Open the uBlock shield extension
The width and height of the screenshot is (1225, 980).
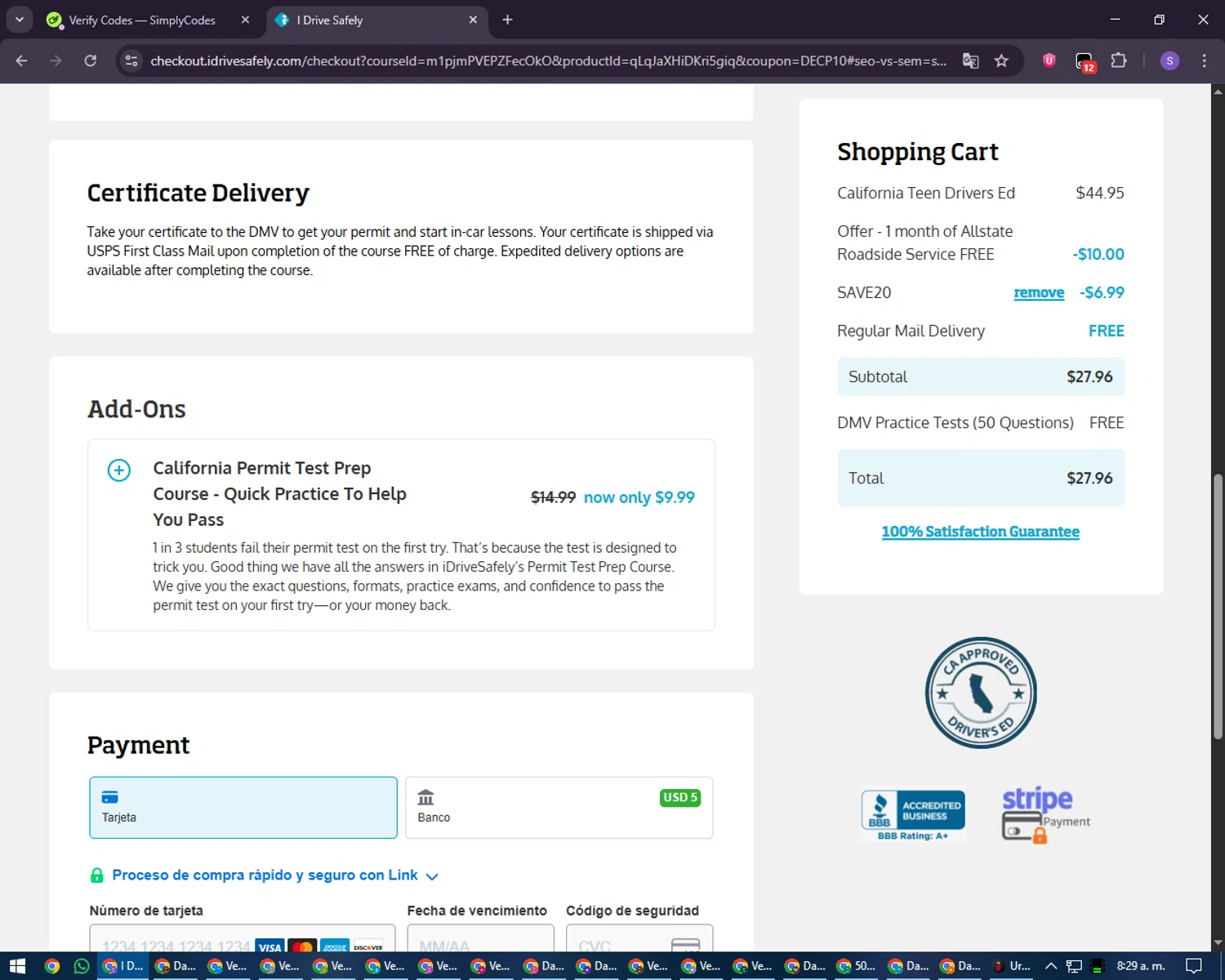1049,60
